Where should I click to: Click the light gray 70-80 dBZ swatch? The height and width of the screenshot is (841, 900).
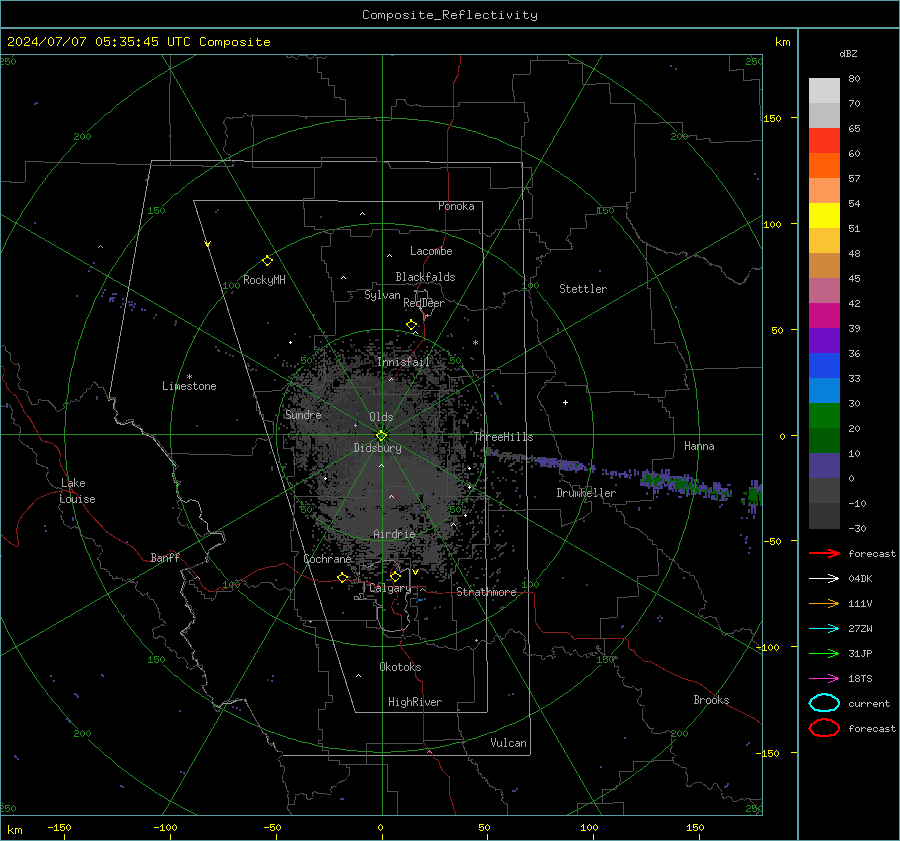[824, 91]
